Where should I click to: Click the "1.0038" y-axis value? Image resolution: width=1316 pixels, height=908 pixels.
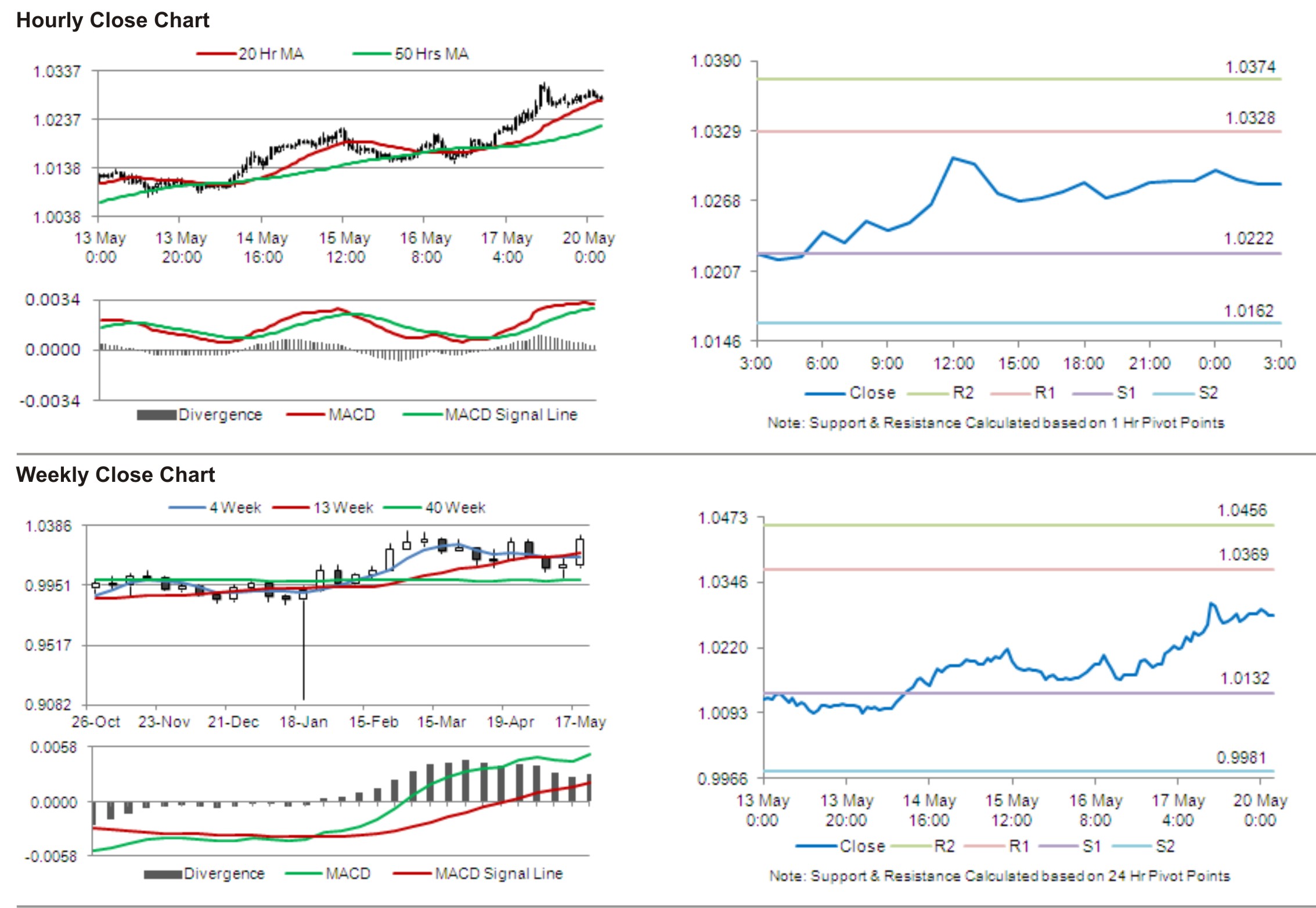tap(57, 217)
